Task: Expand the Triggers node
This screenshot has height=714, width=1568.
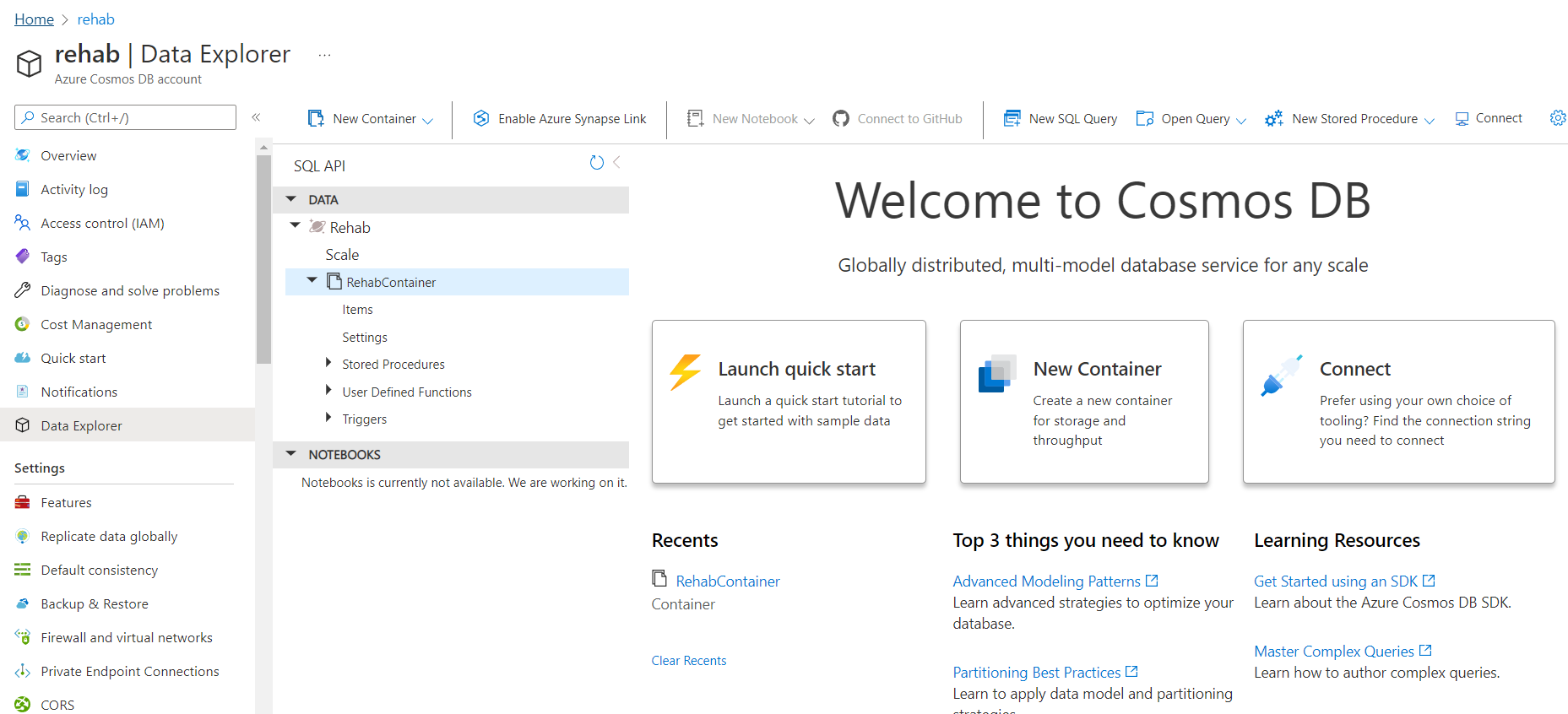Action: tap(328, 417)
